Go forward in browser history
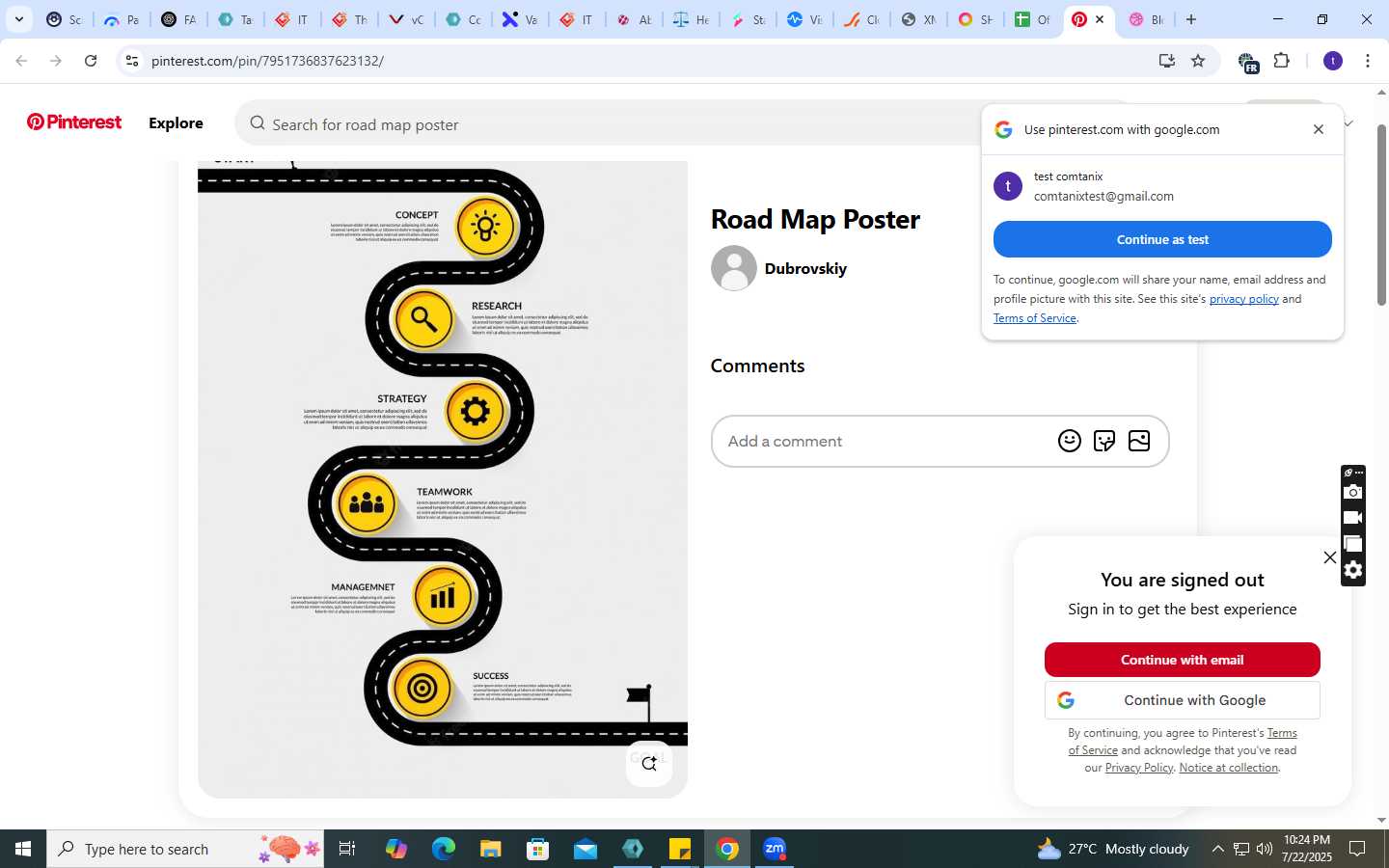This screenshot has height=868, width=1389. click(56, 61)
